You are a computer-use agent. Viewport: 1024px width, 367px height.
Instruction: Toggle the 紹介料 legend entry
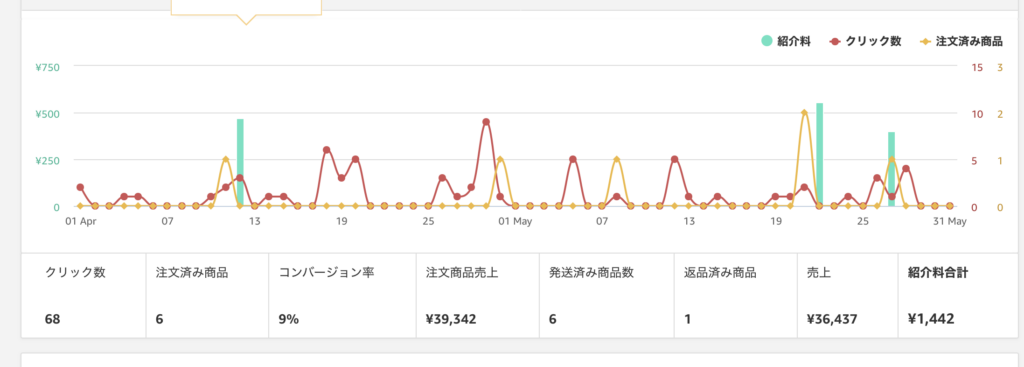786,41
